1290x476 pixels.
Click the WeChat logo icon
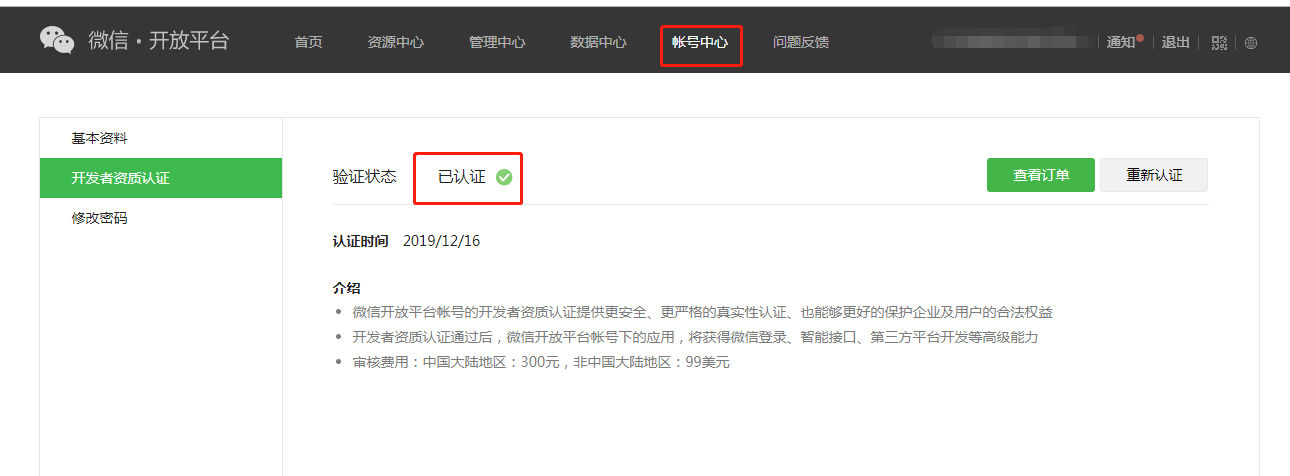click(x=57, y=40)
